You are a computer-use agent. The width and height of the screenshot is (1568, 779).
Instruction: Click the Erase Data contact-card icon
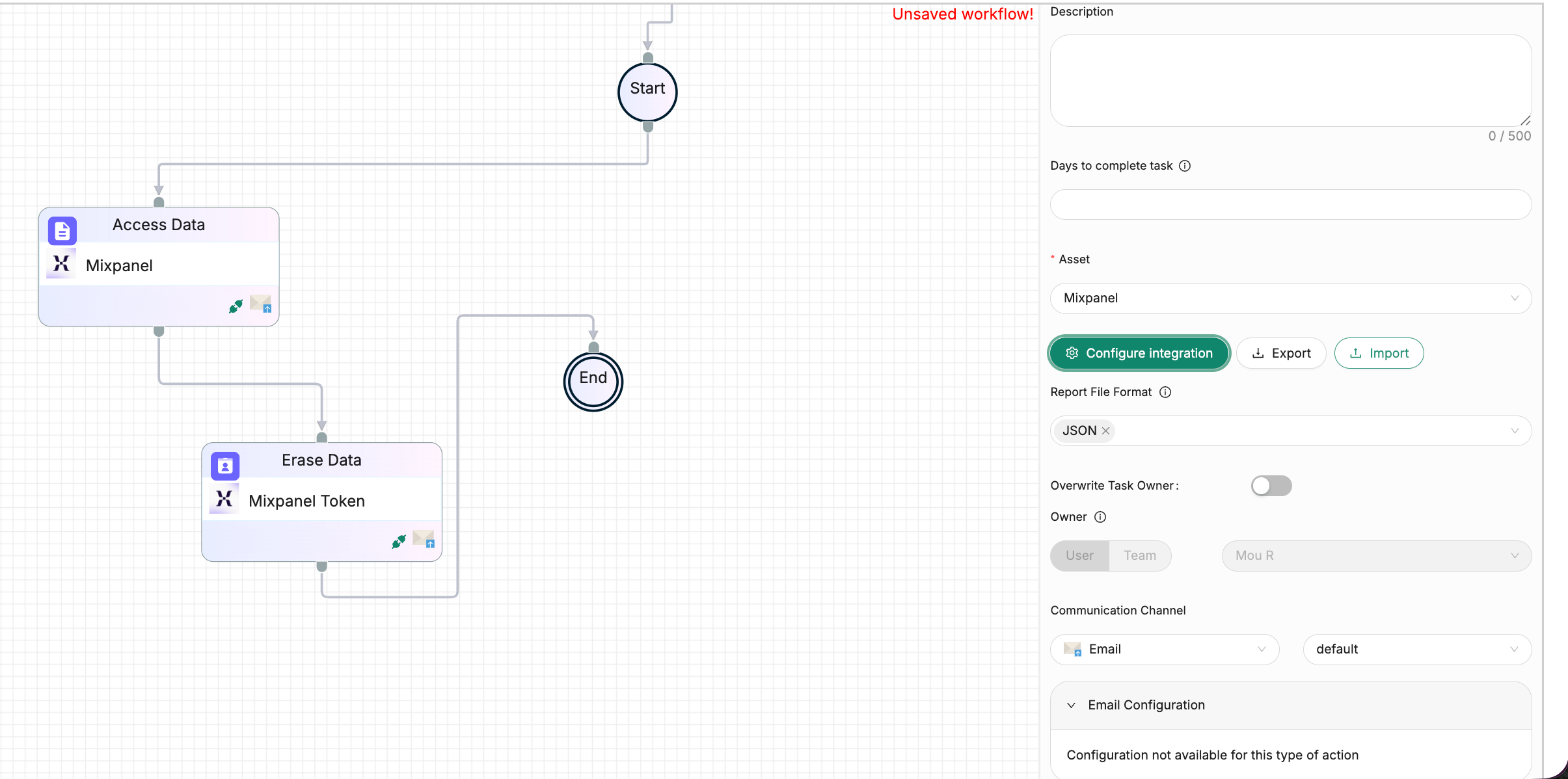(225, 466)
